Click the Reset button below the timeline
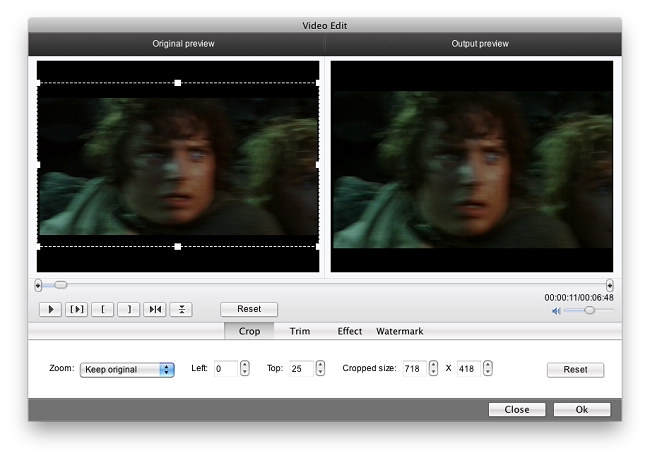Viewport: 650px width, 460px height. click(249, 309)
